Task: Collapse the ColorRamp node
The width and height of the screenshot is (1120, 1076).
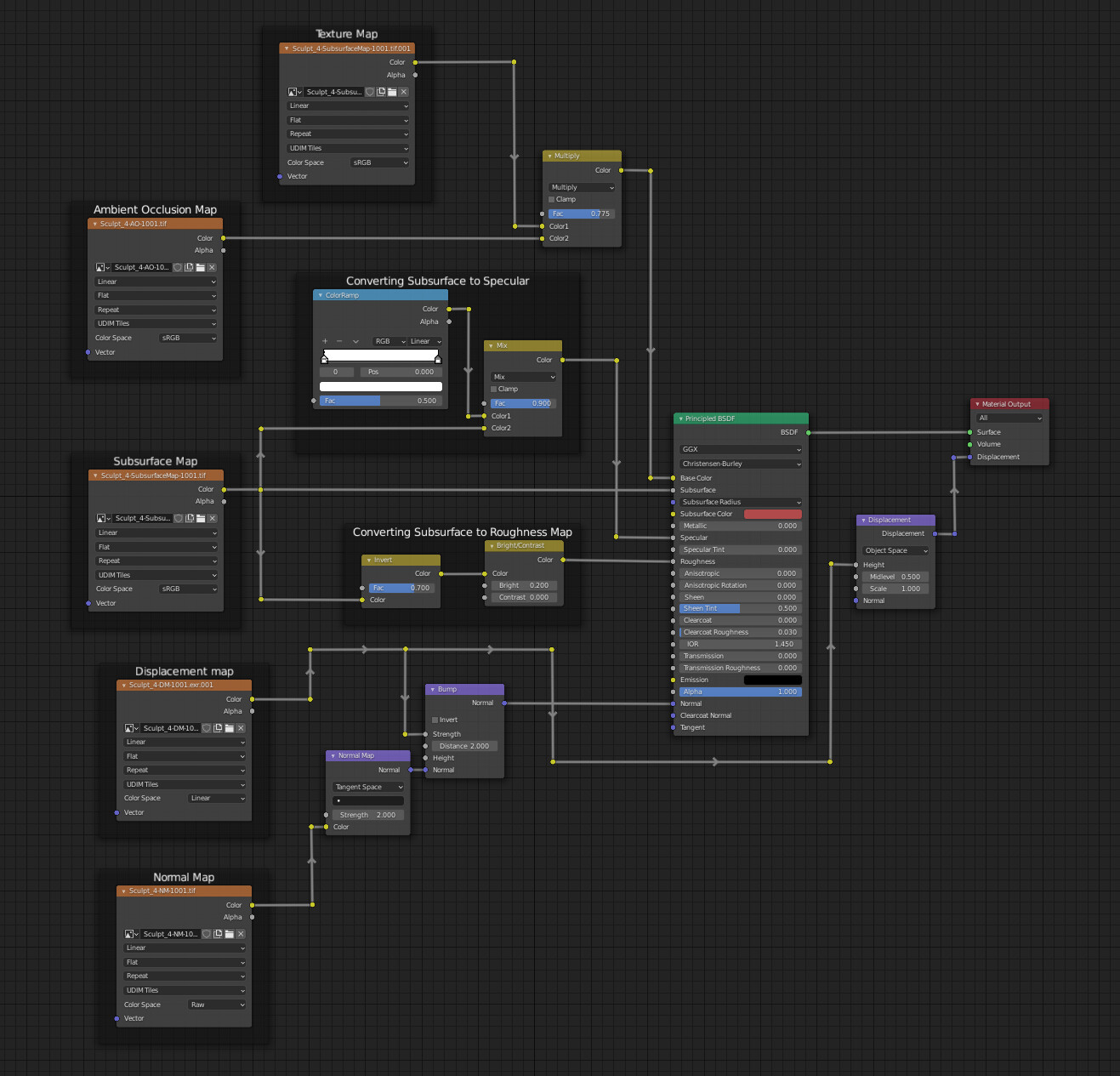Action: pyautogui.click(x=321, y=295)
